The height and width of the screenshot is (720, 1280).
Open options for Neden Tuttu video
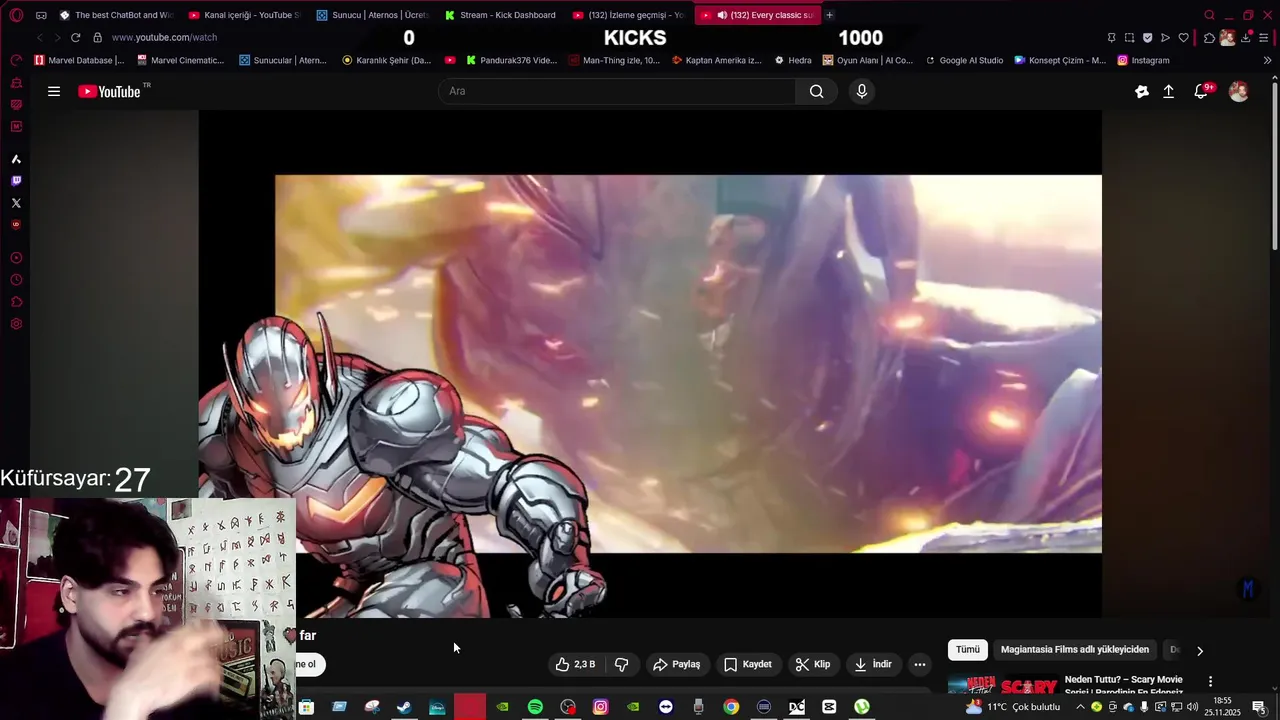pyautogui.click(x=1210, y=681)
